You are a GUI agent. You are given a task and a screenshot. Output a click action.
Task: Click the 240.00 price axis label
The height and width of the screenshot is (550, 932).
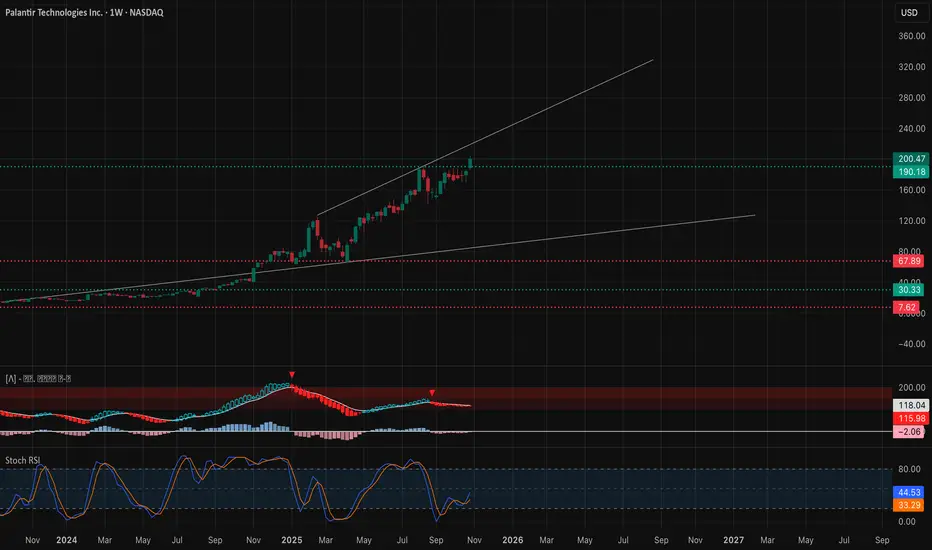click(x=912, y=128)
